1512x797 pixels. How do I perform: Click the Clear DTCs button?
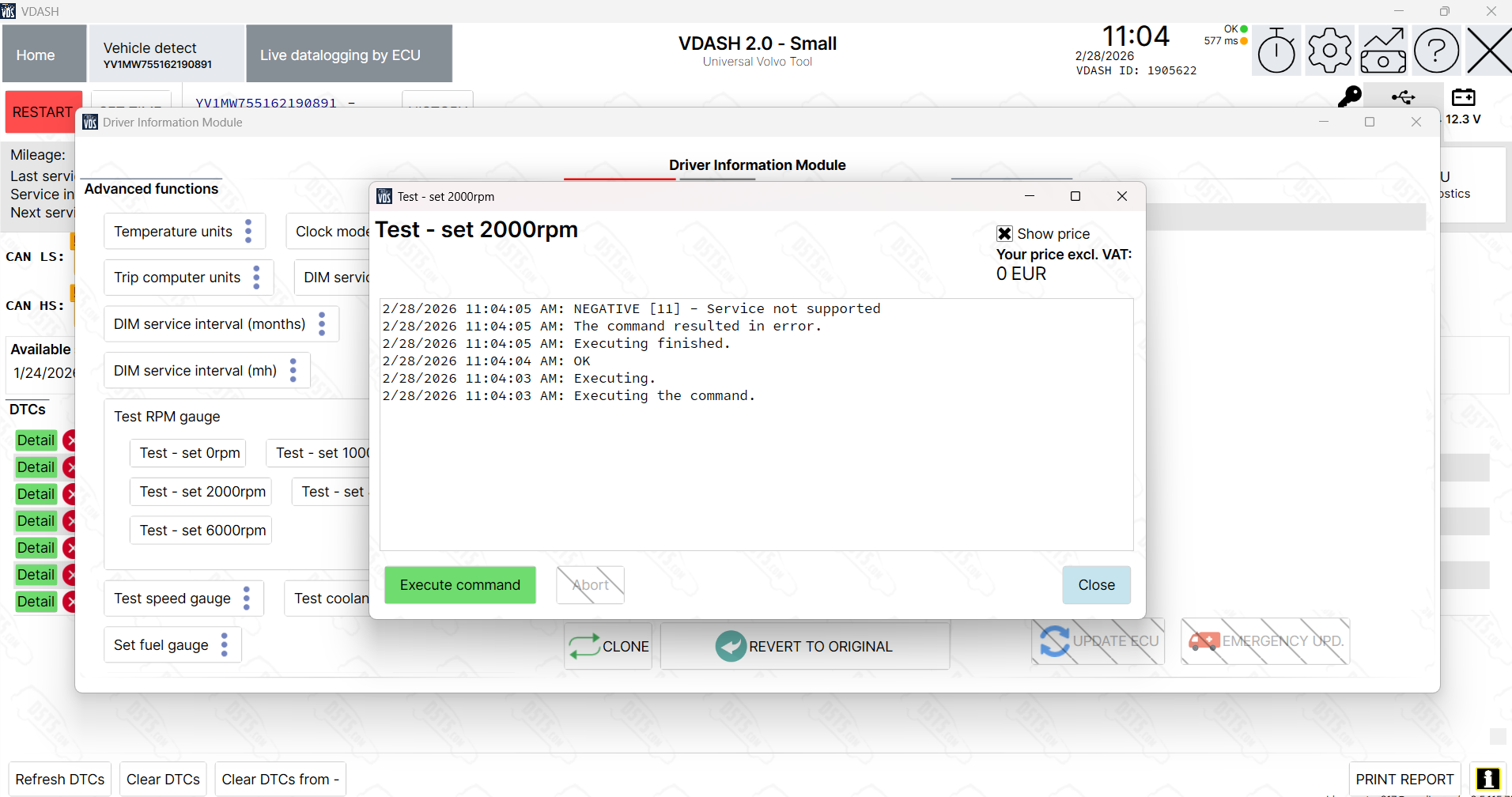point(163,779)
